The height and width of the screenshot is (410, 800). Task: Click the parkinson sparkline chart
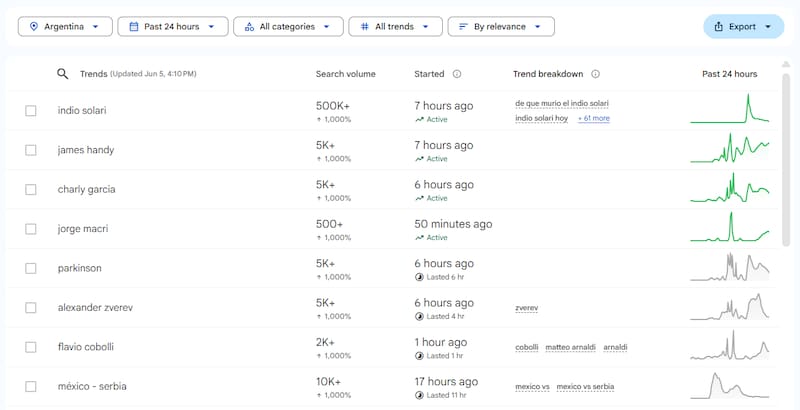pyautogui.click(x=730, y=267)
